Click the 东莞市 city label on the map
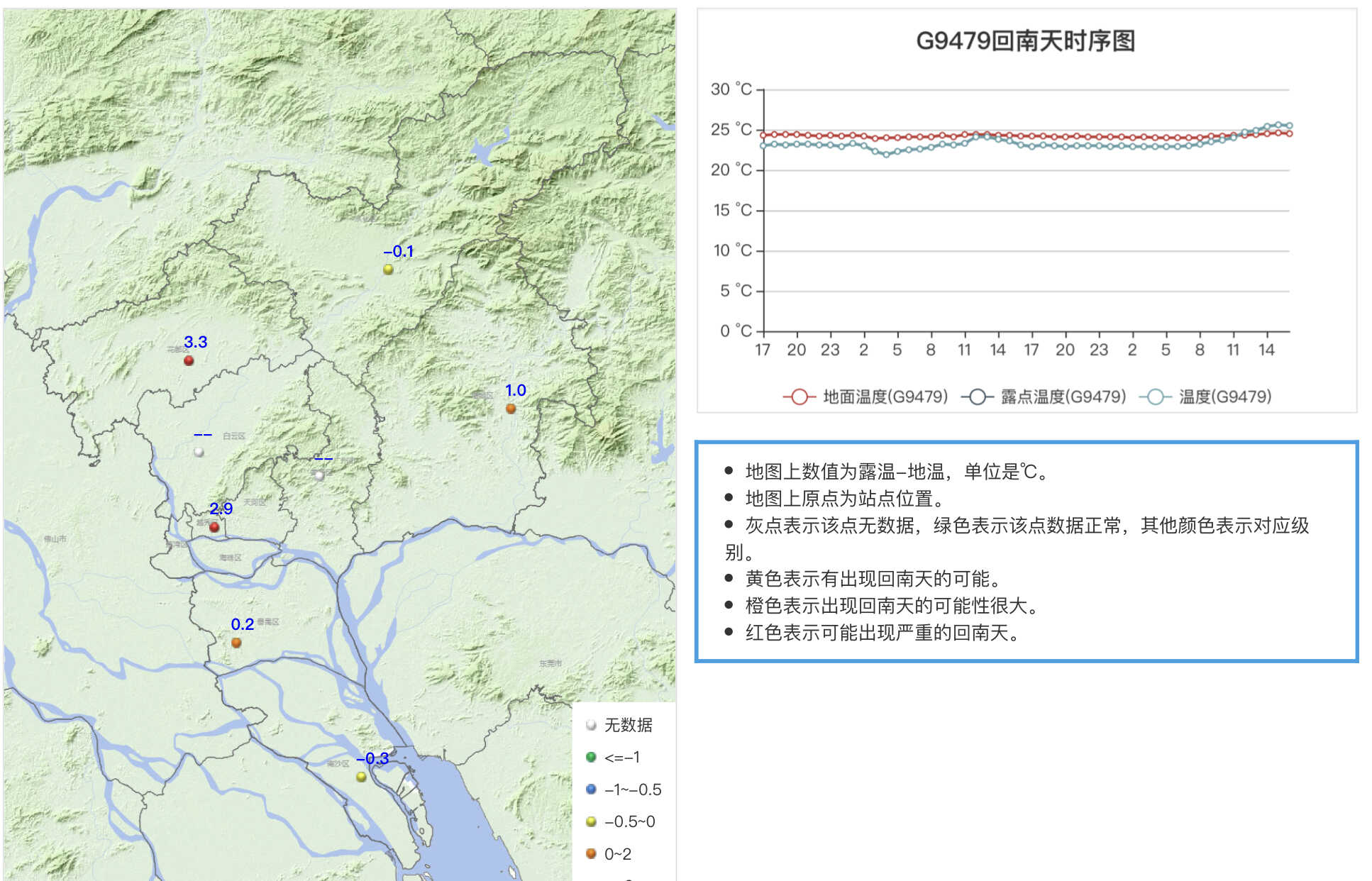Screen dimensions: 1372x881 pos(551,663)
